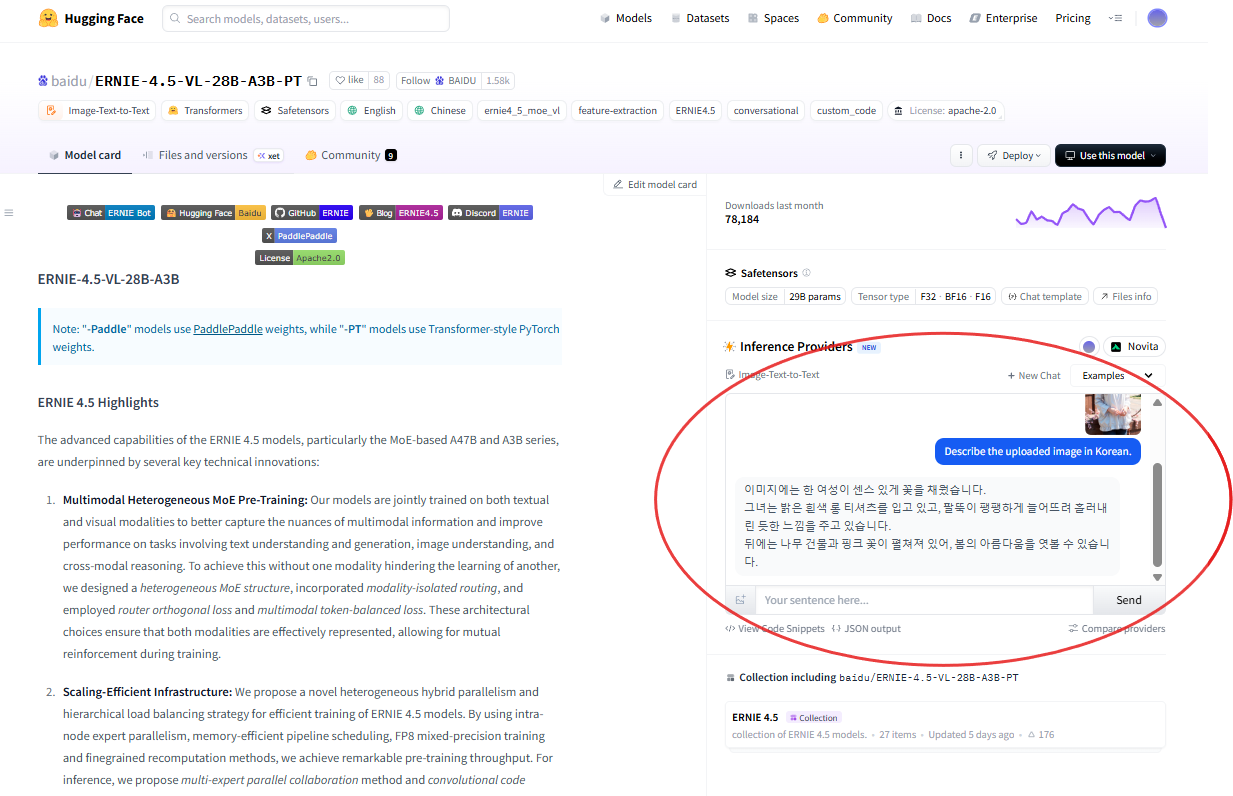Expand the Deploy dropdown
This screenshot has height=796, width=1233.
[x=1014, y=155]
